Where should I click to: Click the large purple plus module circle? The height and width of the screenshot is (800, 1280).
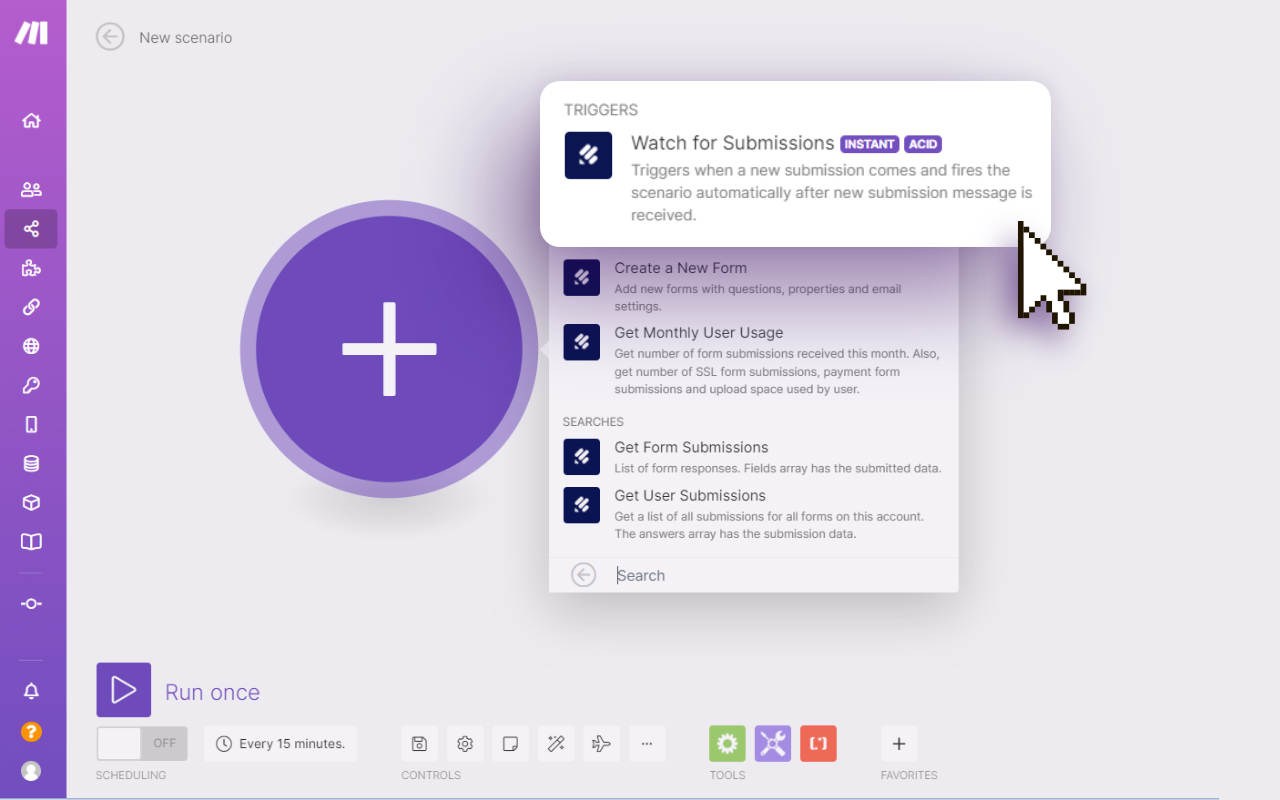coord(389,349)
